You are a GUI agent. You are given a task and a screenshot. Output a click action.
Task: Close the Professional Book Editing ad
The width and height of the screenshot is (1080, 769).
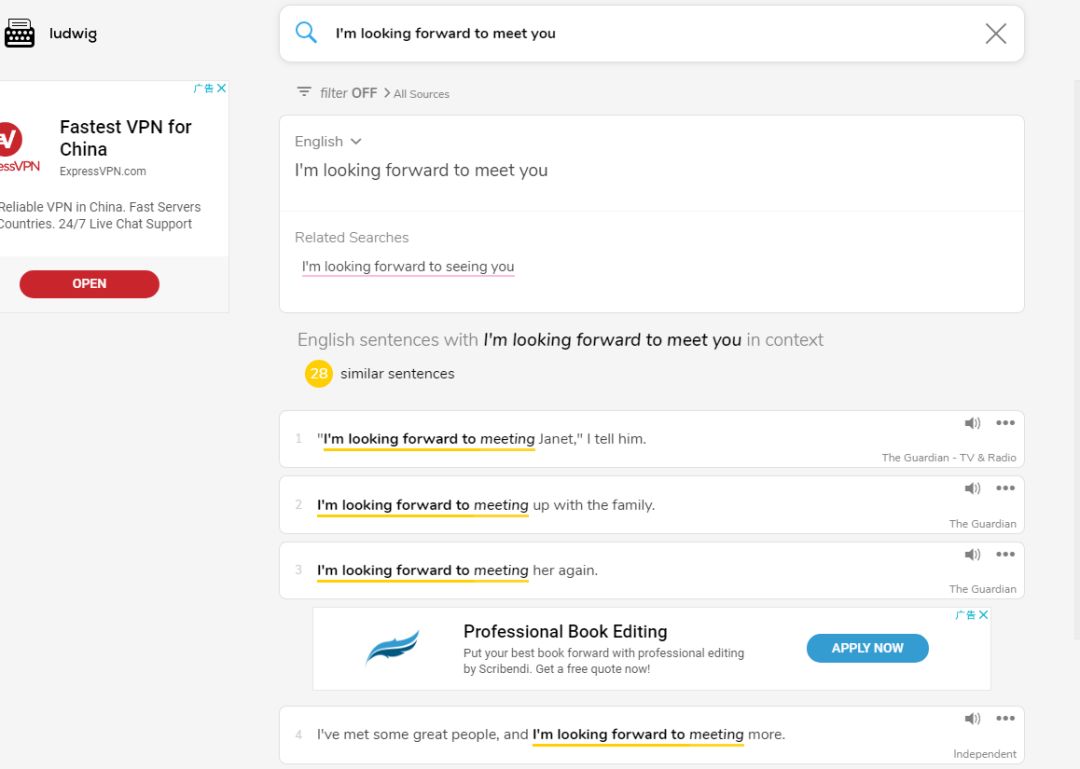tap(983, 615)
